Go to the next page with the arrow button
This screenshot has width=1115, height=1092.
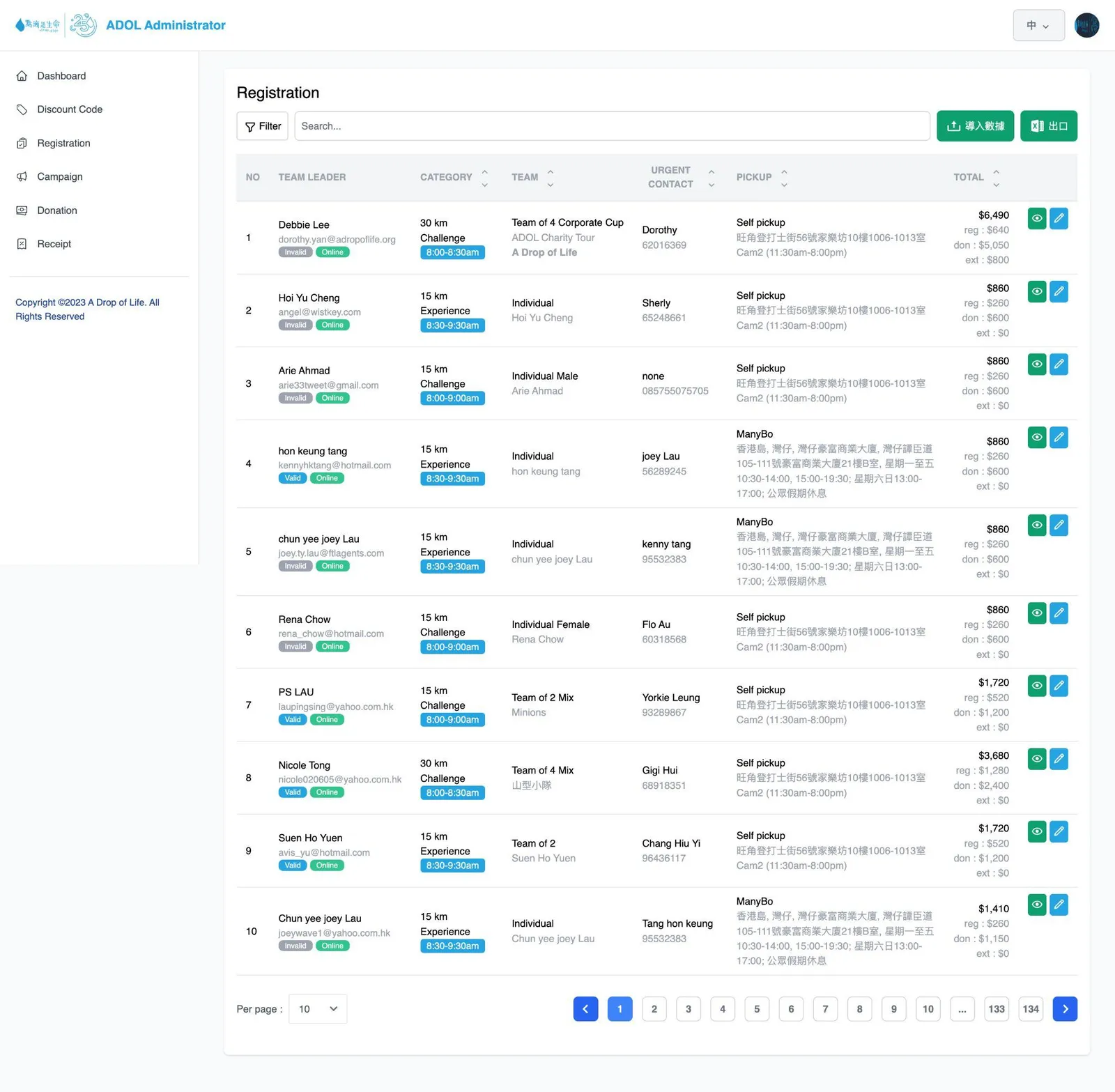point(1065,1008)
